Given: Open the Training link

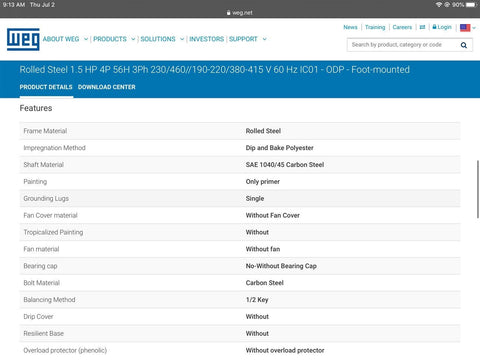Looking at the screenshot, I should pos(375,27).
